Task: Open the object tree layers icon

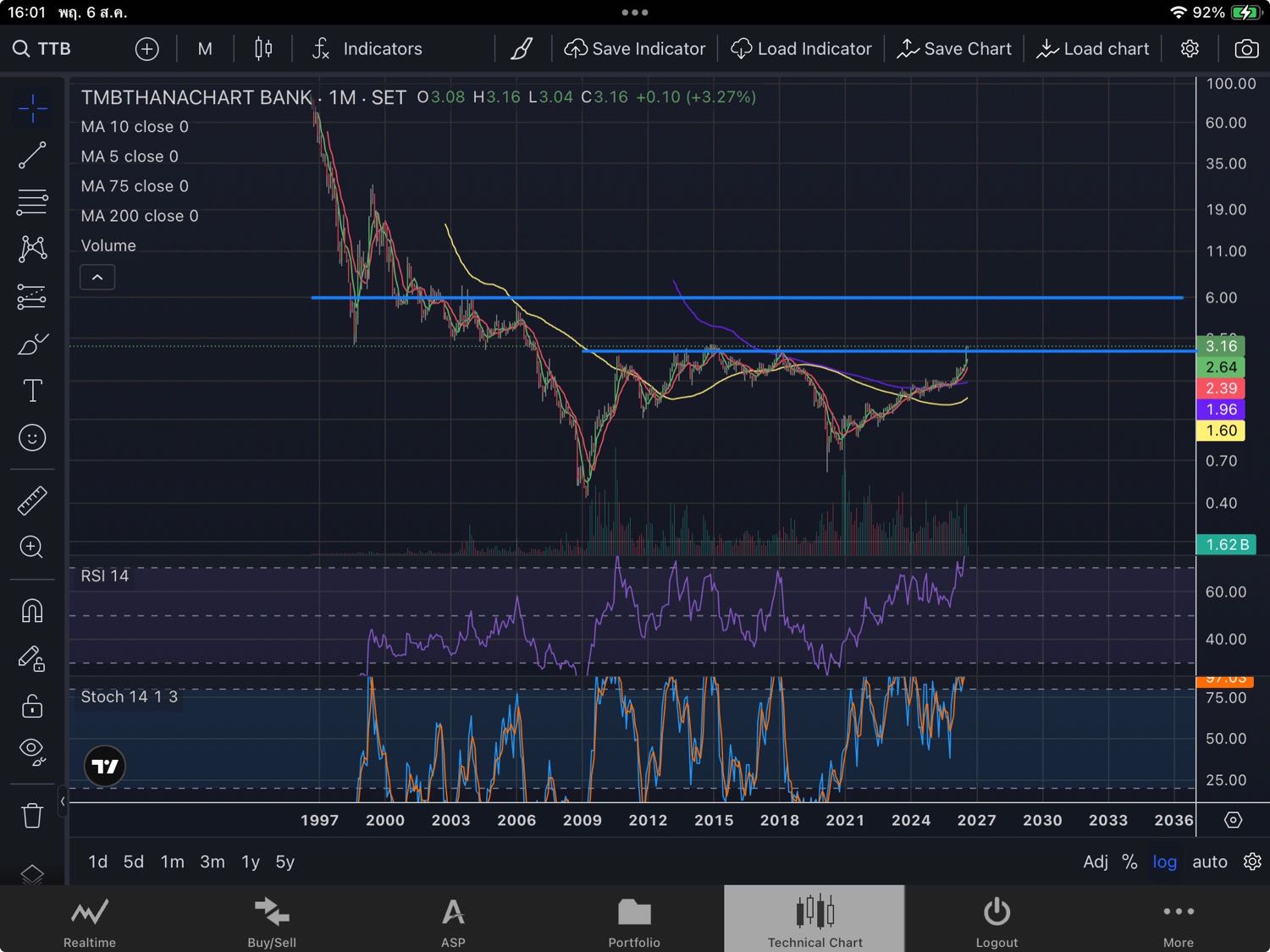Action: [x=32, y=873]
